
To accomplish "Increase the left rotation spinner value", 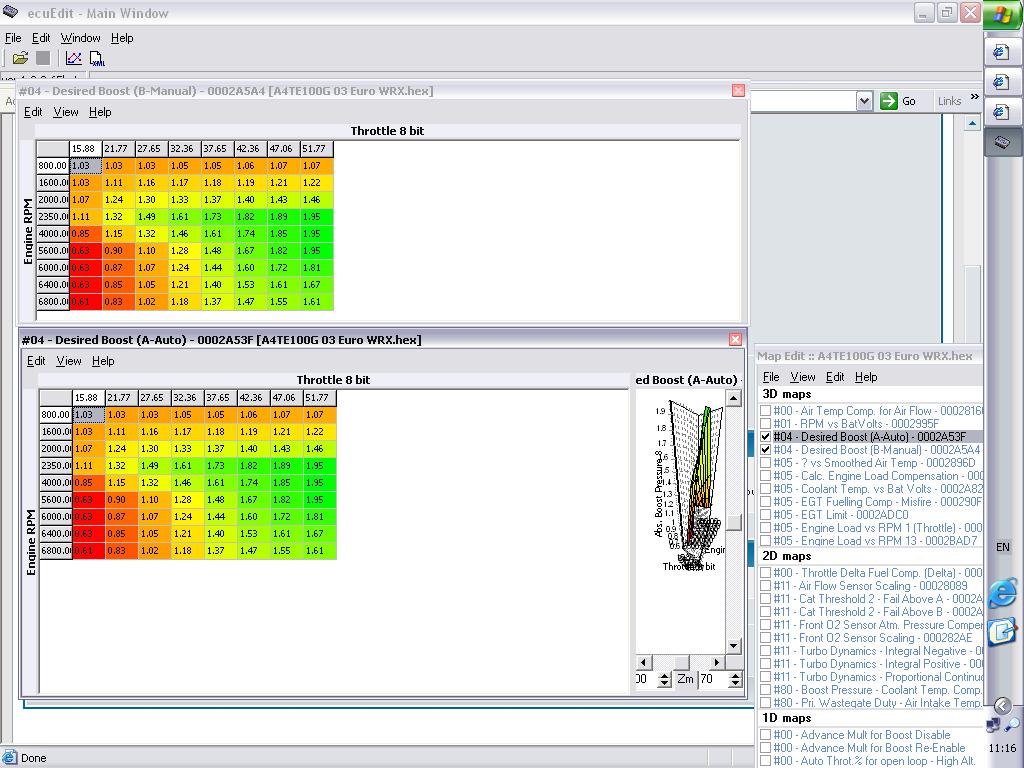I will [664, 675].
